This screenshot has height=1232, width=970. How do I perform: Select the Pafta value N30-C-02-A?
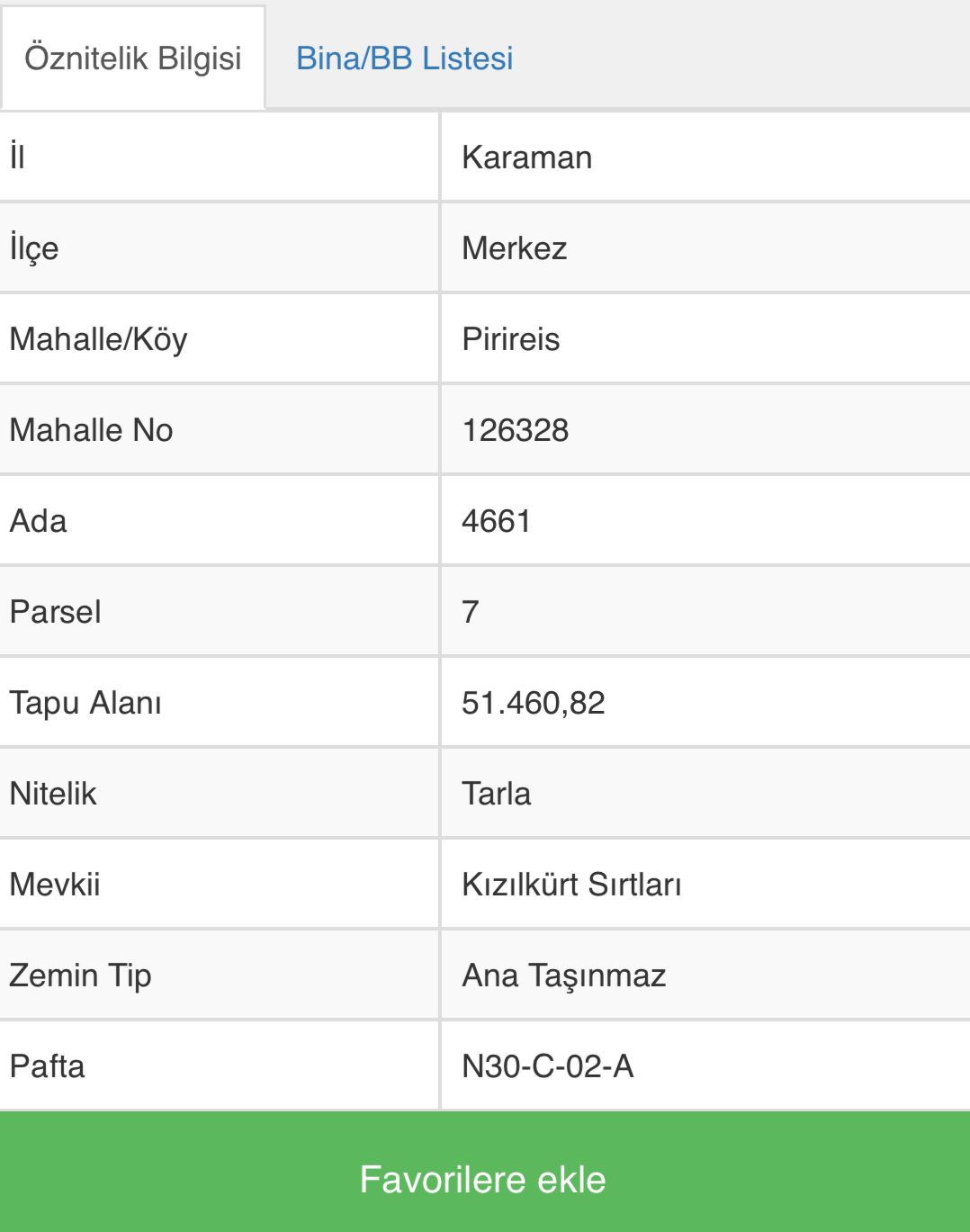click(x=547, y=1066)
